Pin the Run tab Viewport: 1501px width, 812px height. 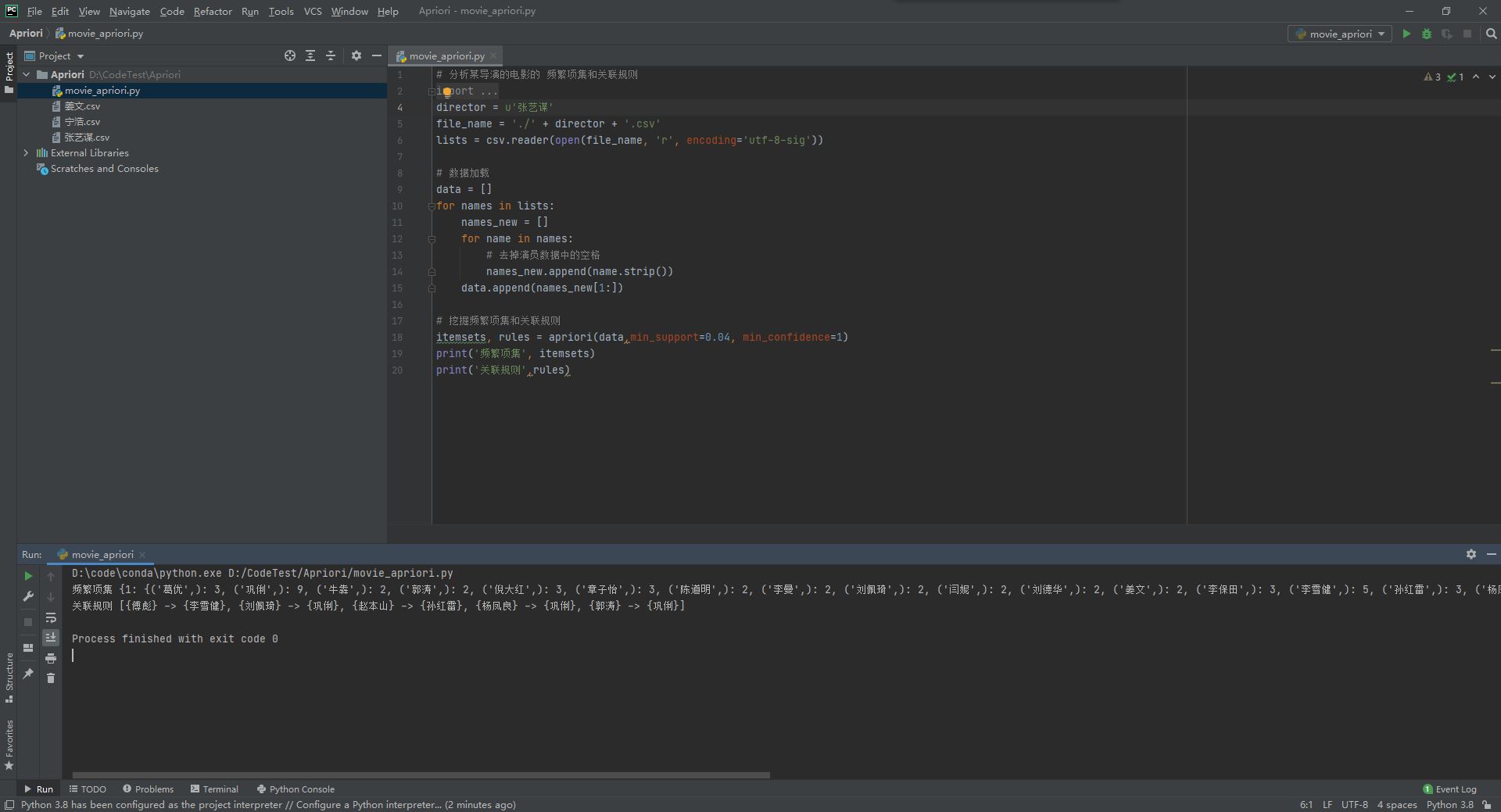[x=28, y=673]
